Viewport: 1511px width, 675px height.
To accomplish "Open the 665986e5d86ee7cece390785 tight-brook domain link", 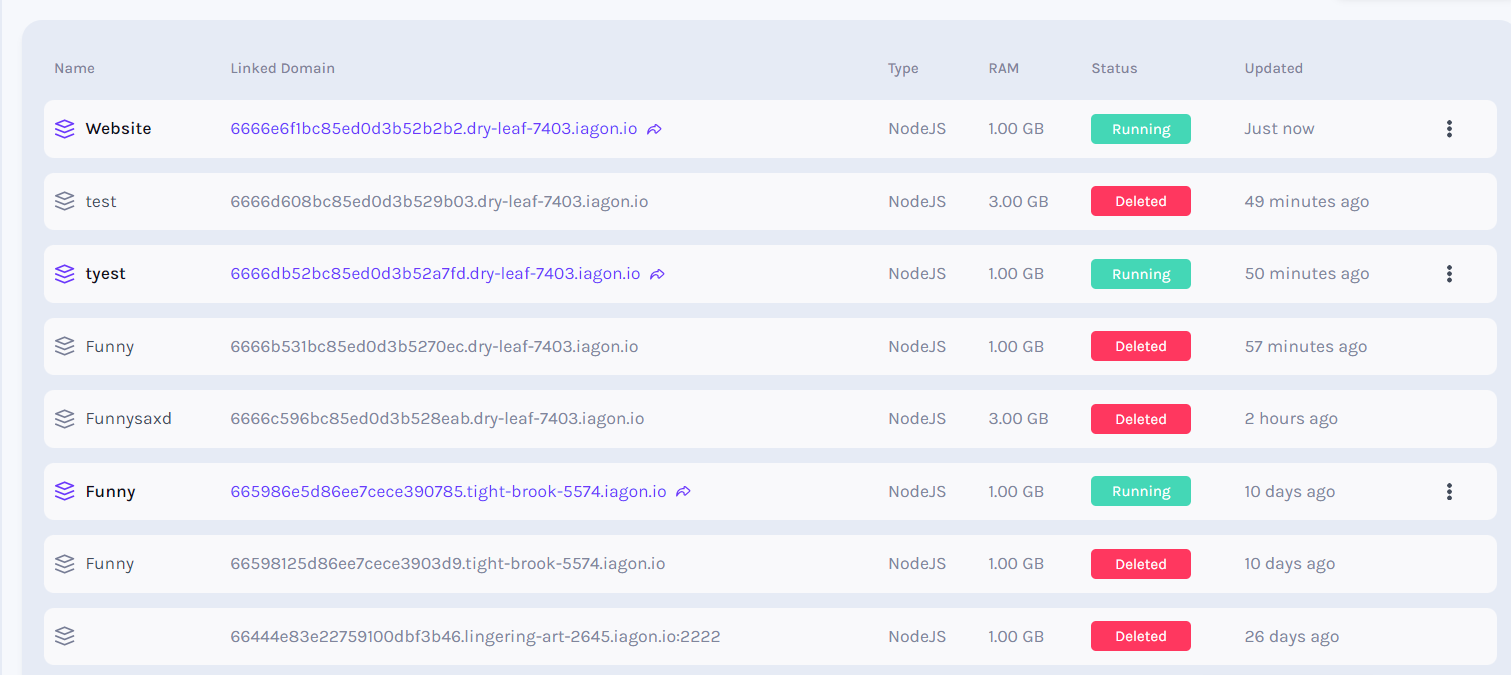I will pyautogui.click(x=448, y=492).
